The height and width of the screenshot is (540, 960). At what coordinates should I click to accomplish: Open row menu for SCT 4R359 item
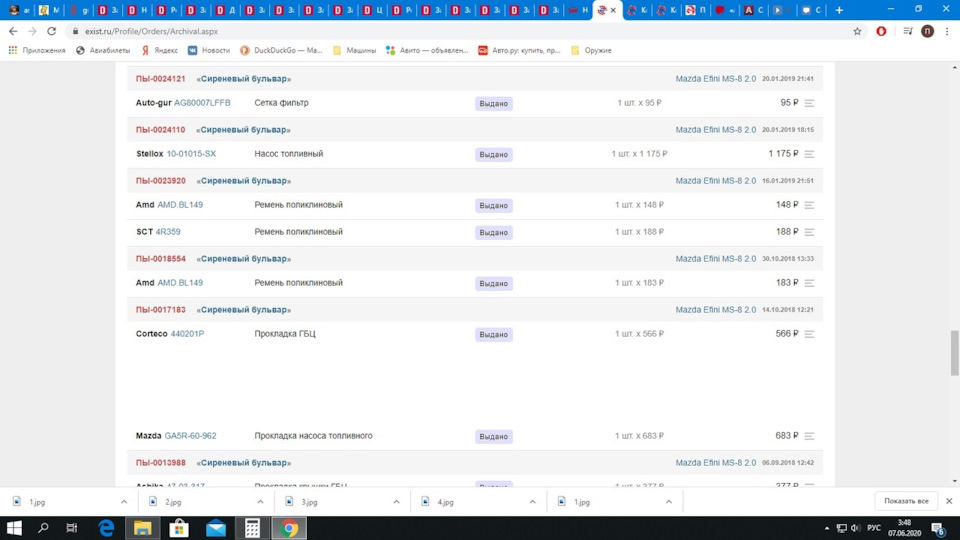point(809,232)
